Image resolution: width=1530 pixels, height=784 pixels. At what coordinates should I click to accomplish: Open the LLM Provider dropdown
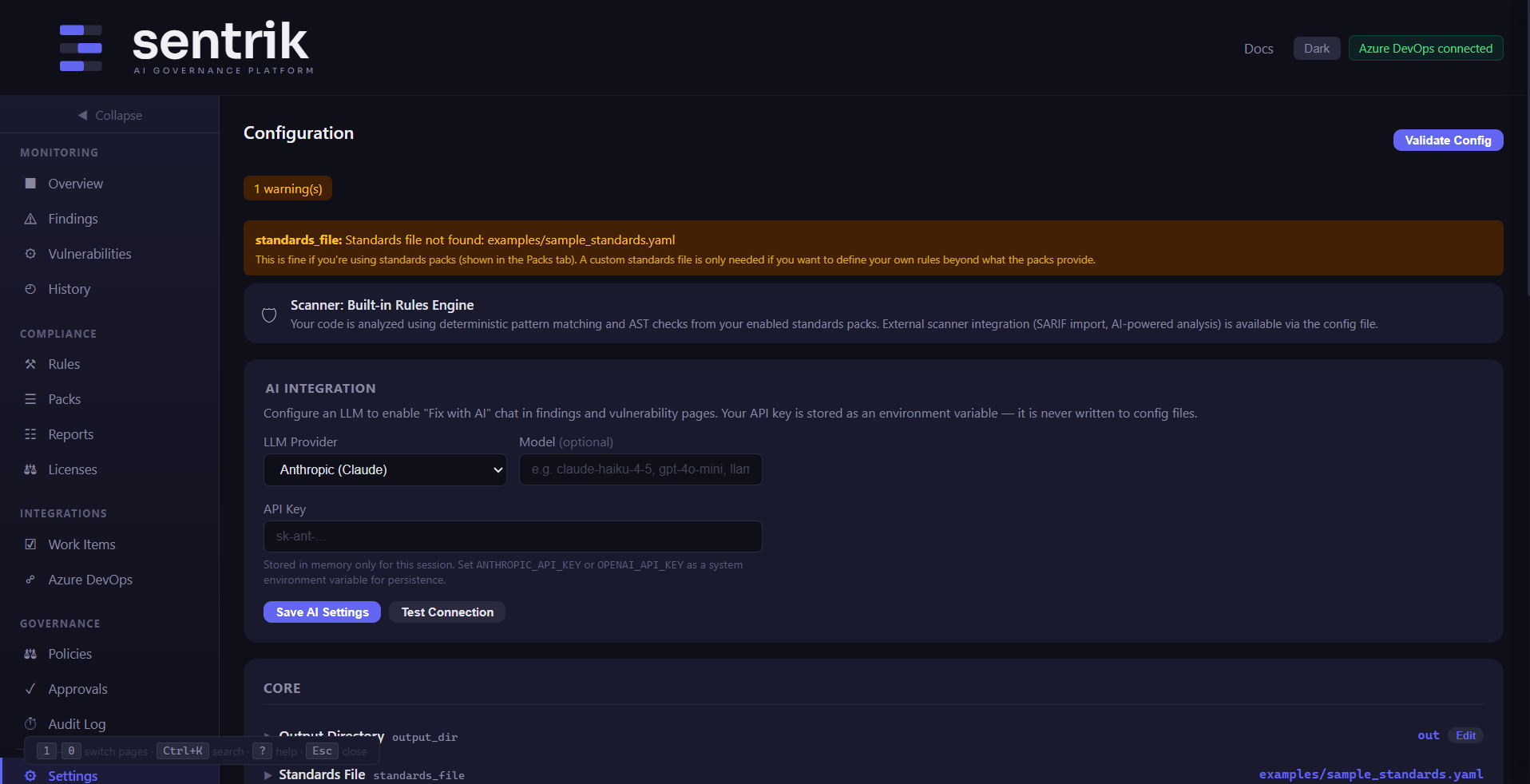(385, 469)
